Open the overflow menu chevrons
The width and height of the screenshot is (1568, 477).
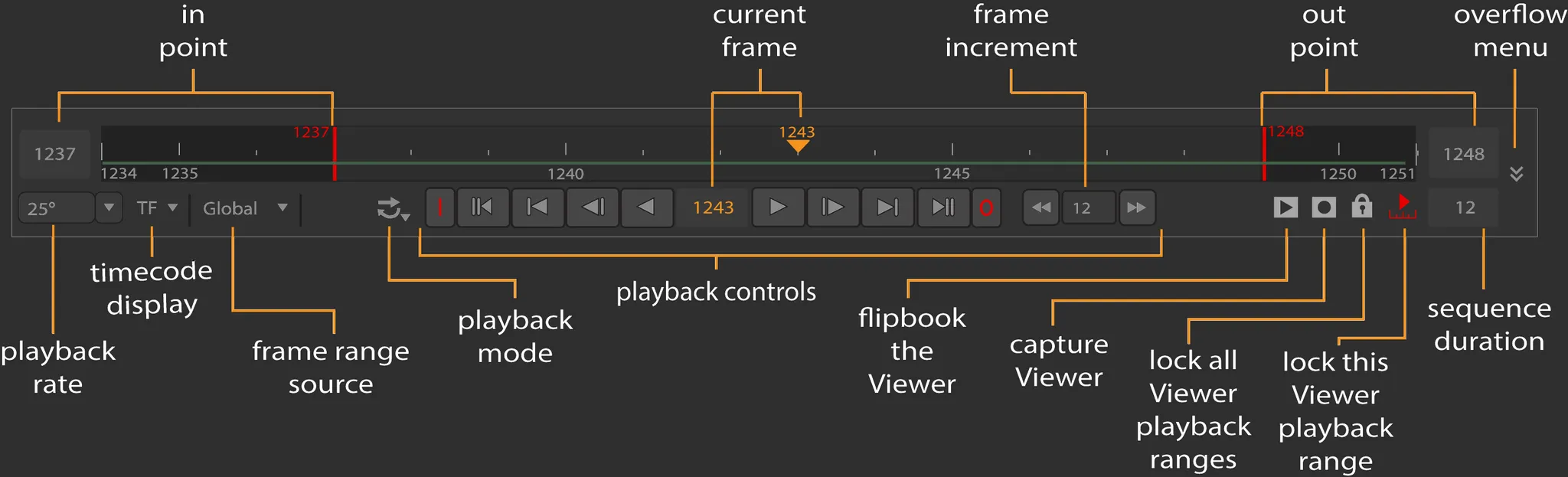click(x=1516, y=174)
